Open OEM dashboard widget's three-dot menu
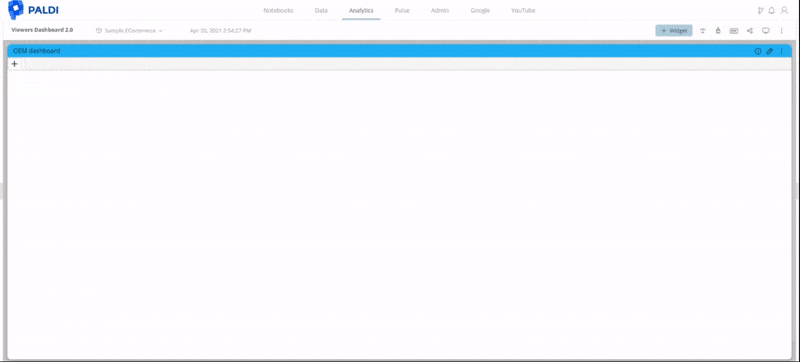Viewport: 800px width, 362px height. 781,51
